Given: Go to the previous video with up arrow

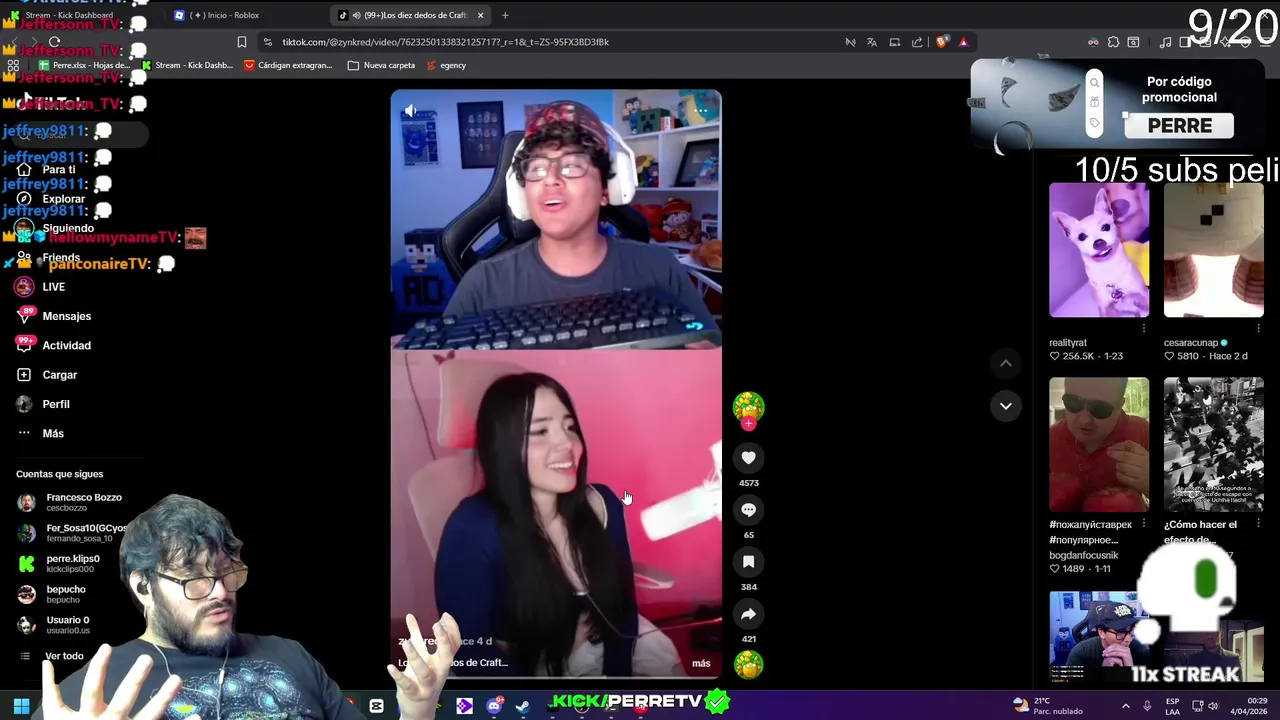Looking at the screenshot, I should pyautogui.click(x=1006, y=364).
